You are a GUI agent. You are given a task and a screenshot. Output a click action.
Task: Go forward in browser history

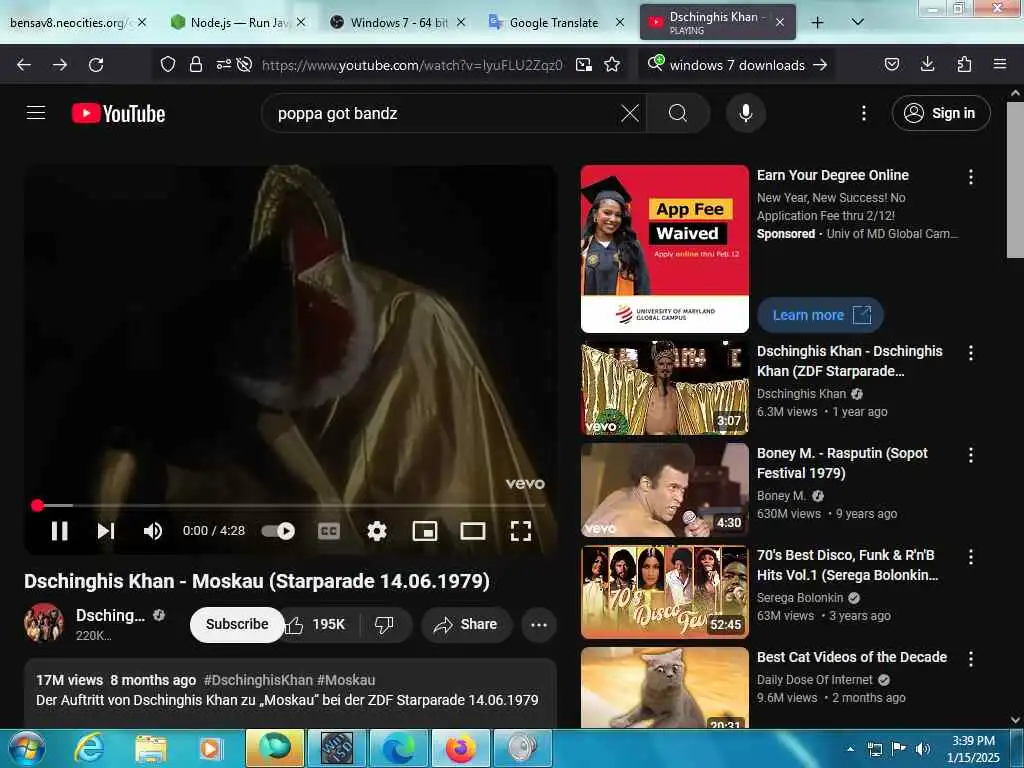[x=60, y=65]
